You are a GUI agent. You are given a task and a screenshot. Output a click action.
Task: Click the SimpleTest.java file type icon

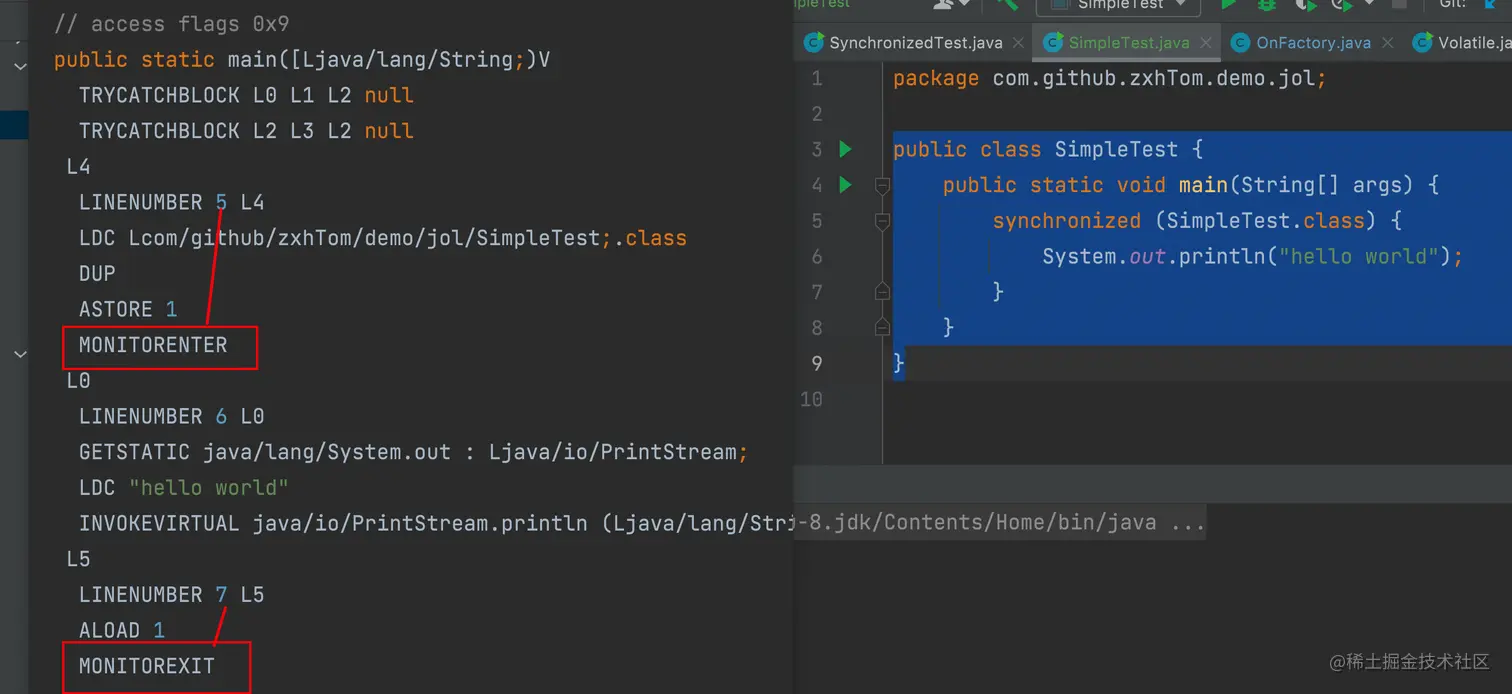(x=1052, y=43)
